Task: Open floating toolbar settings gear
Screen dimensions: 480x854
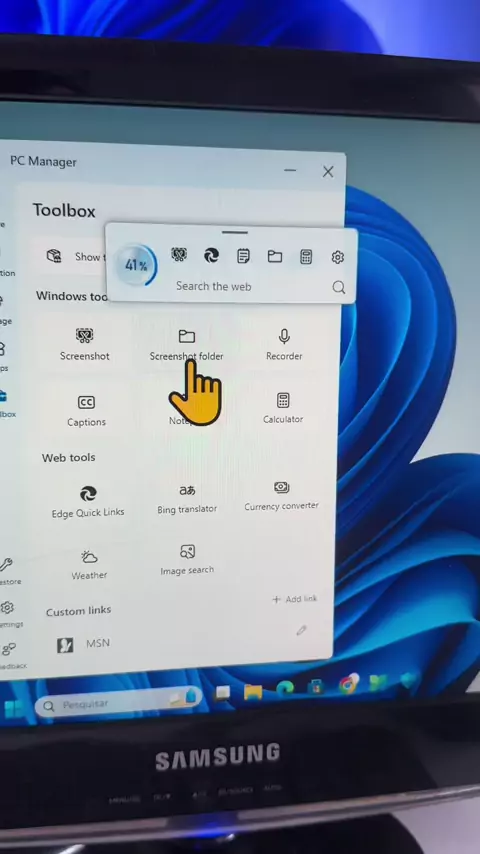Action: (x=338, y=257)
